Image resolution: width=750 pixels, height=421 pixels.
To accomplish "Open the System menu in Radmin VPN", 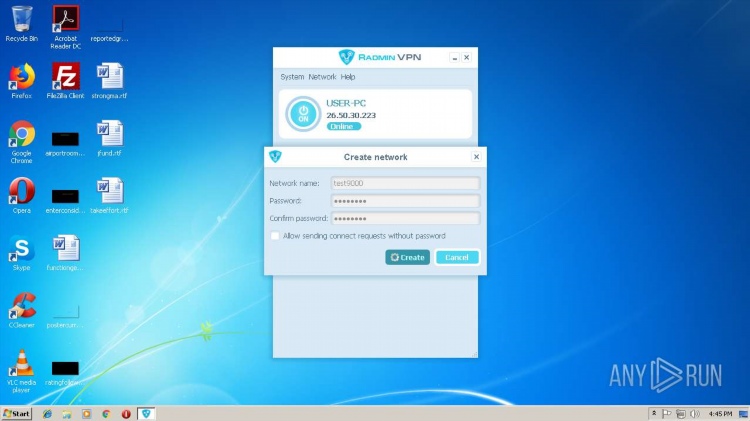I will pos(292,77).
